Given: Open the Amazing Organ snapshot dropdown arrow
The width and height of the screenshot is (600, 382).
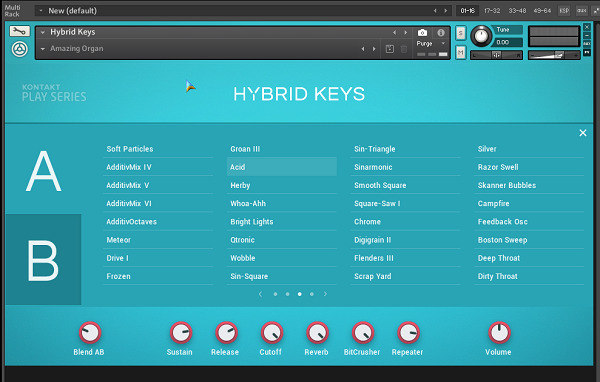Looking at the screenshot, I should coord(43,49).
